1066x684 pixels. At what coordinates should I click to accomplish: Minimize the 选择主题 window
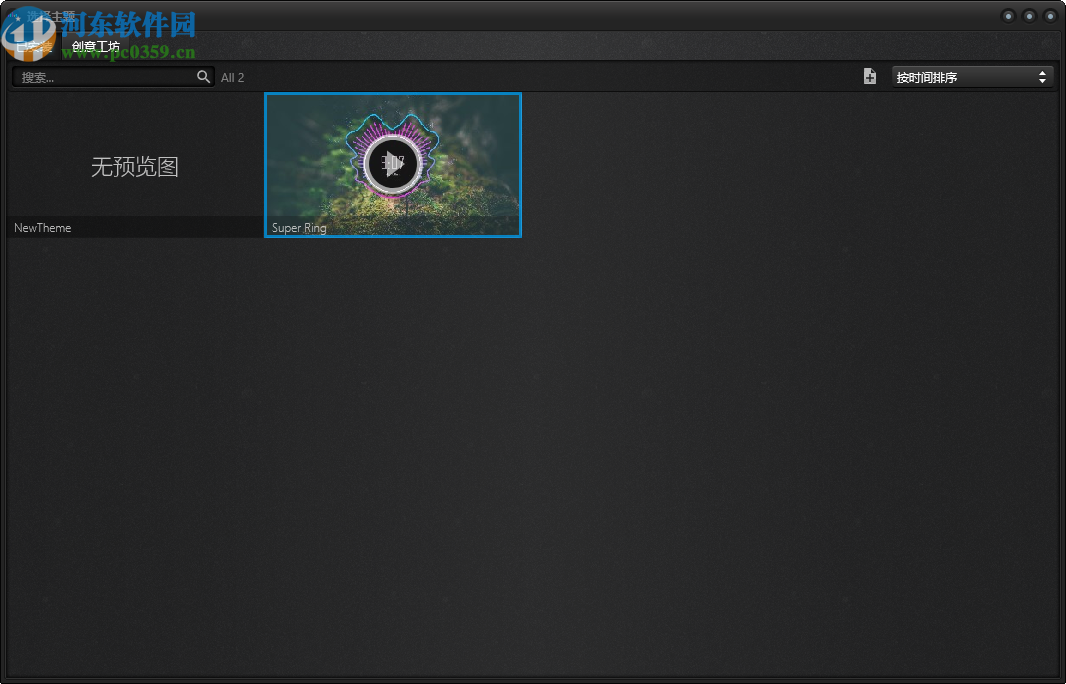[x=1008, y=16]
